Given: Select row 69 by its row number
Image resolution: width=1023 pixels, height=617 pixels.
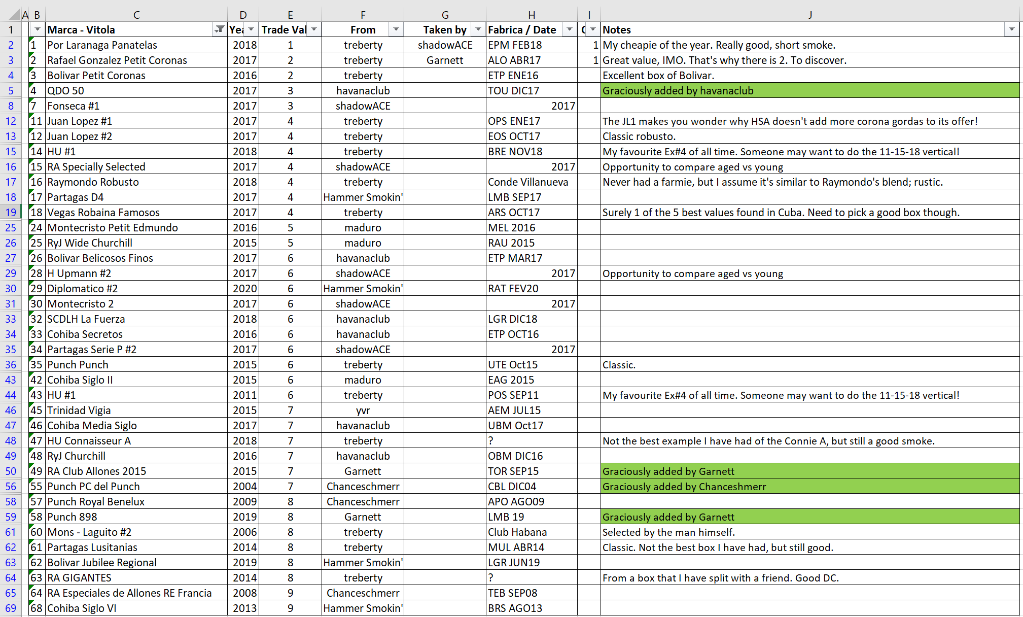Looking at the screenshot, I should tap(10, 608).
